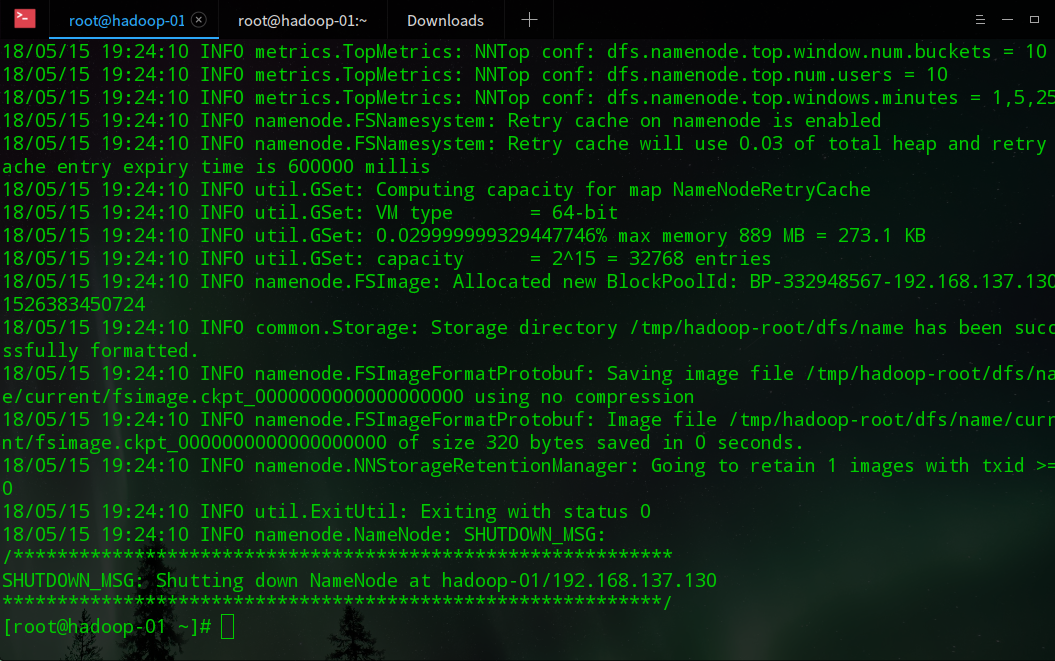Minimize the terminal window
1055x661 pixels.
click(x=1007, y=20)
